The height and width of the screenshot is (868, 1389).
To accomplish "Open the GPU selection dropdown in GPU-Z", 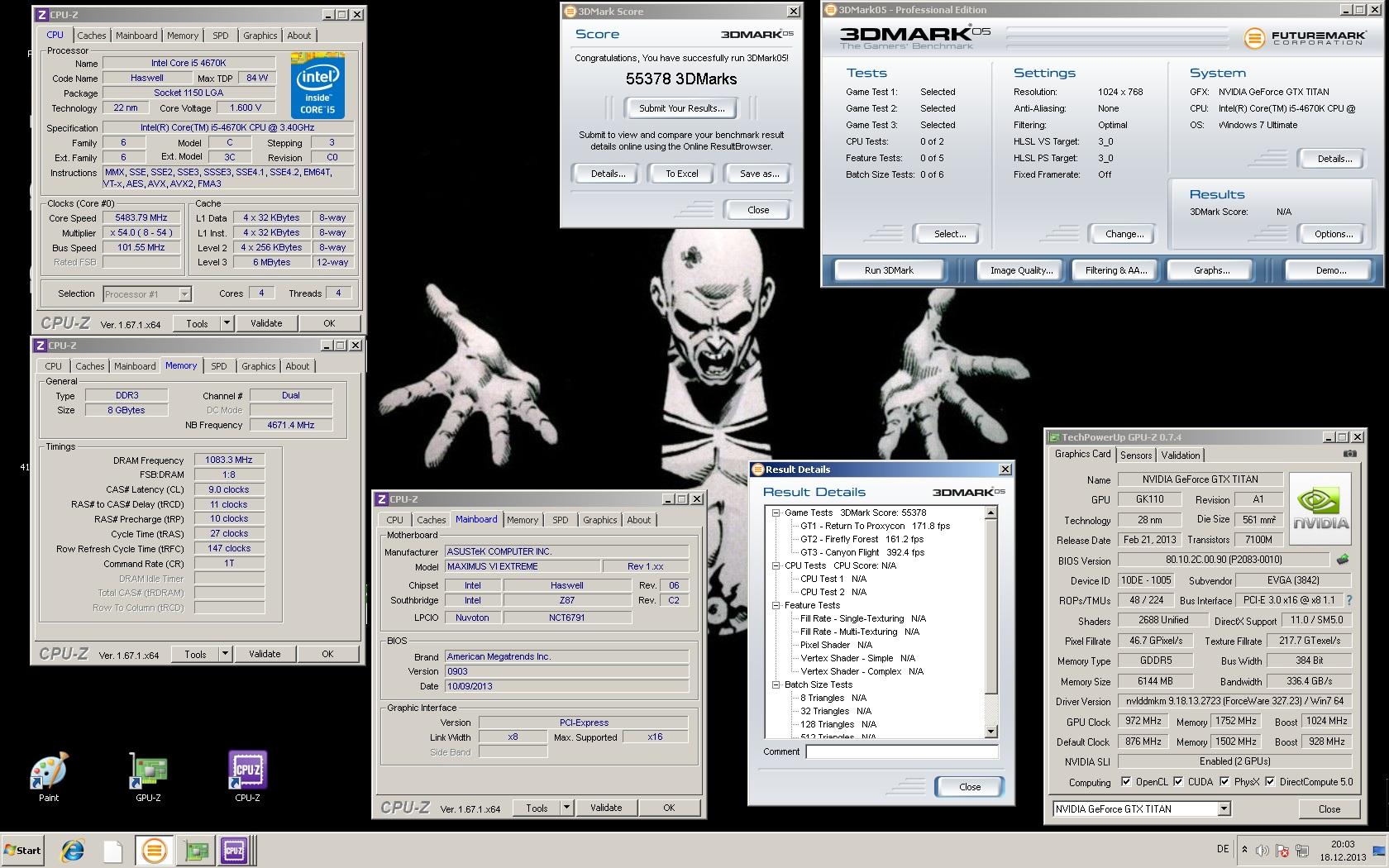I will (x=1224, y=809).
